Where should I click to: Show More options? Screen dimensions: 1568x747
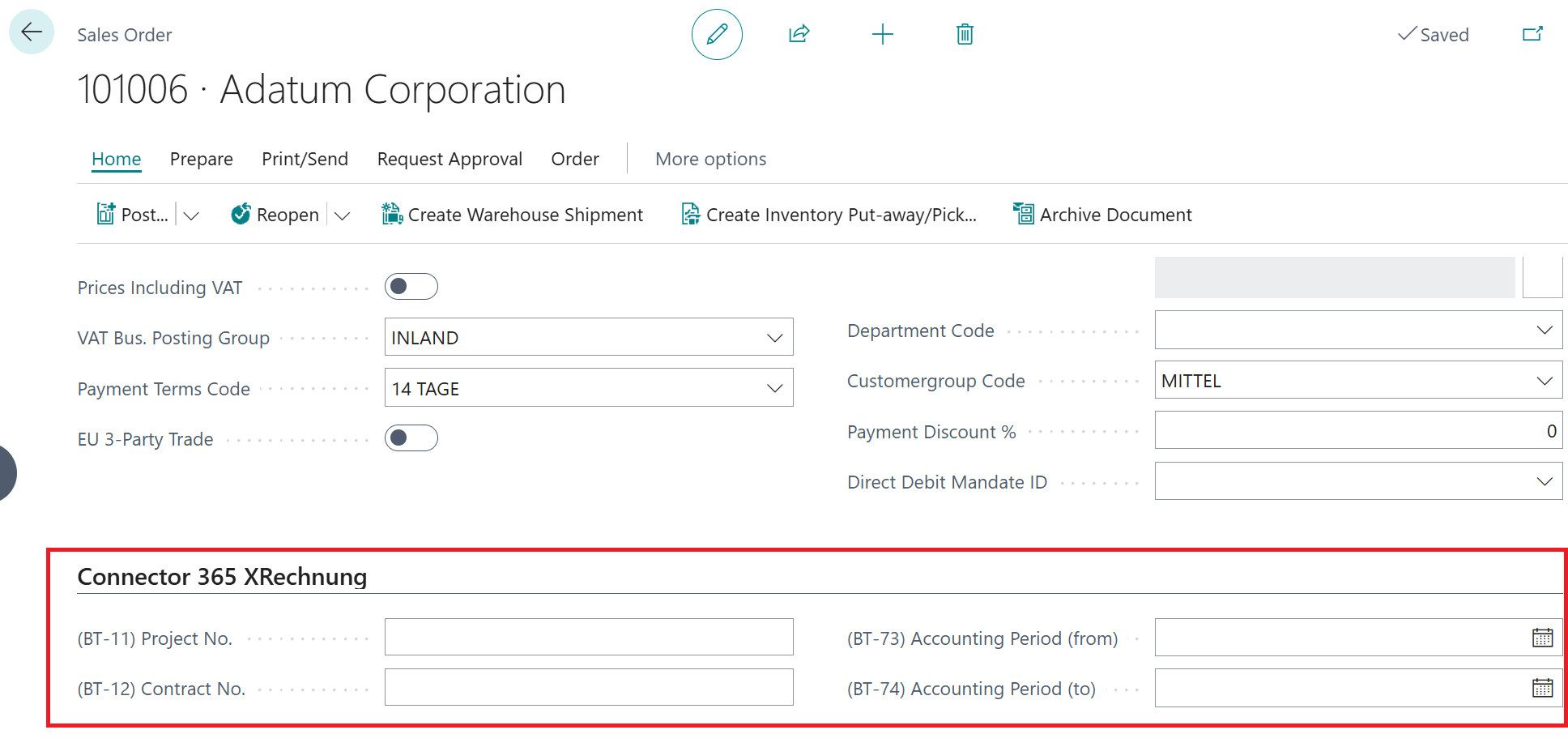pyautogui.click(x=710, y=159)
